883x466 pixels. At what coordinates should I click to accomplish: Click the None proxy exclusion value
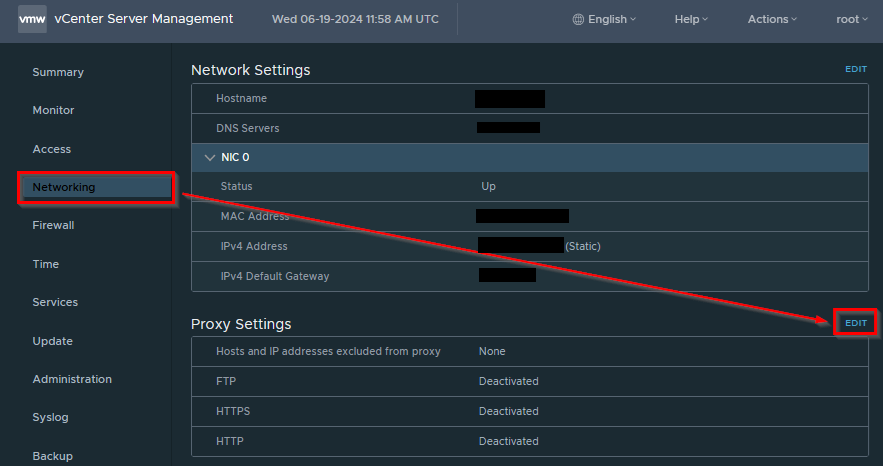tap(492, 351)
